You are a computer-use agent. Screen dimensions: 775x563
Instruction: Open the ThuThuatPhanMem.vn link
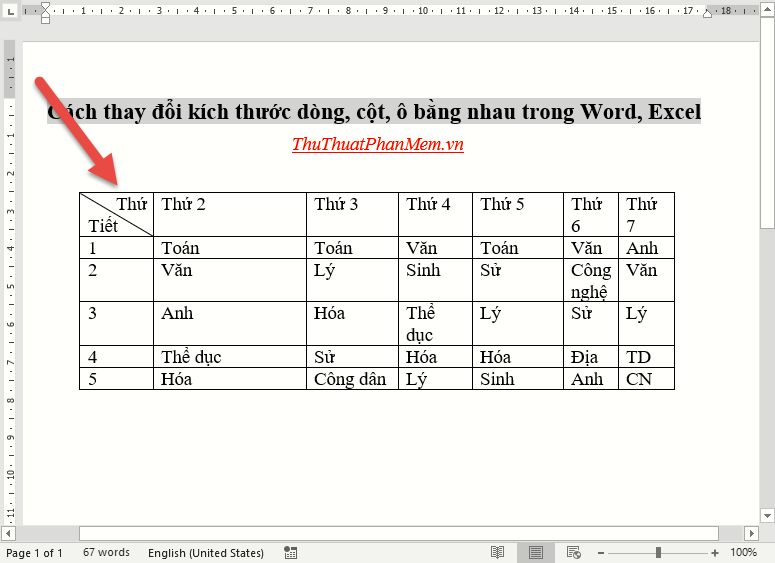coord(378,144)
